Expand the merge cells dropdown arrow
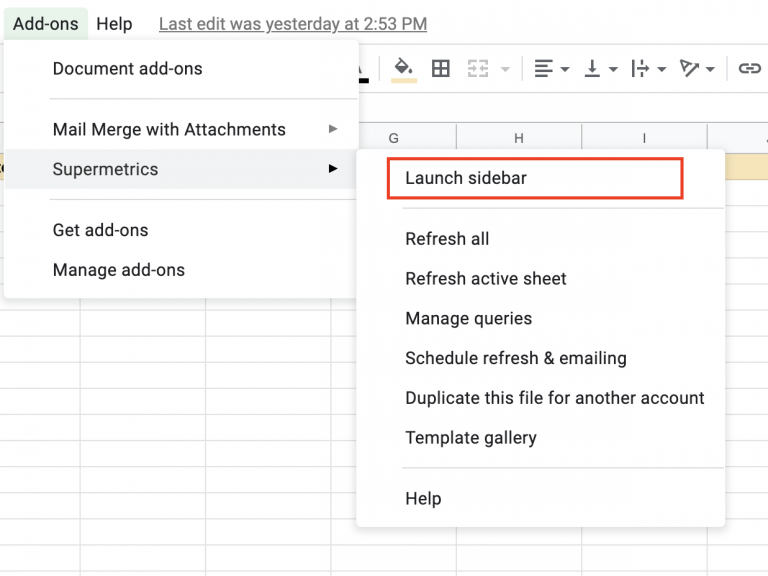 point(505,69)
